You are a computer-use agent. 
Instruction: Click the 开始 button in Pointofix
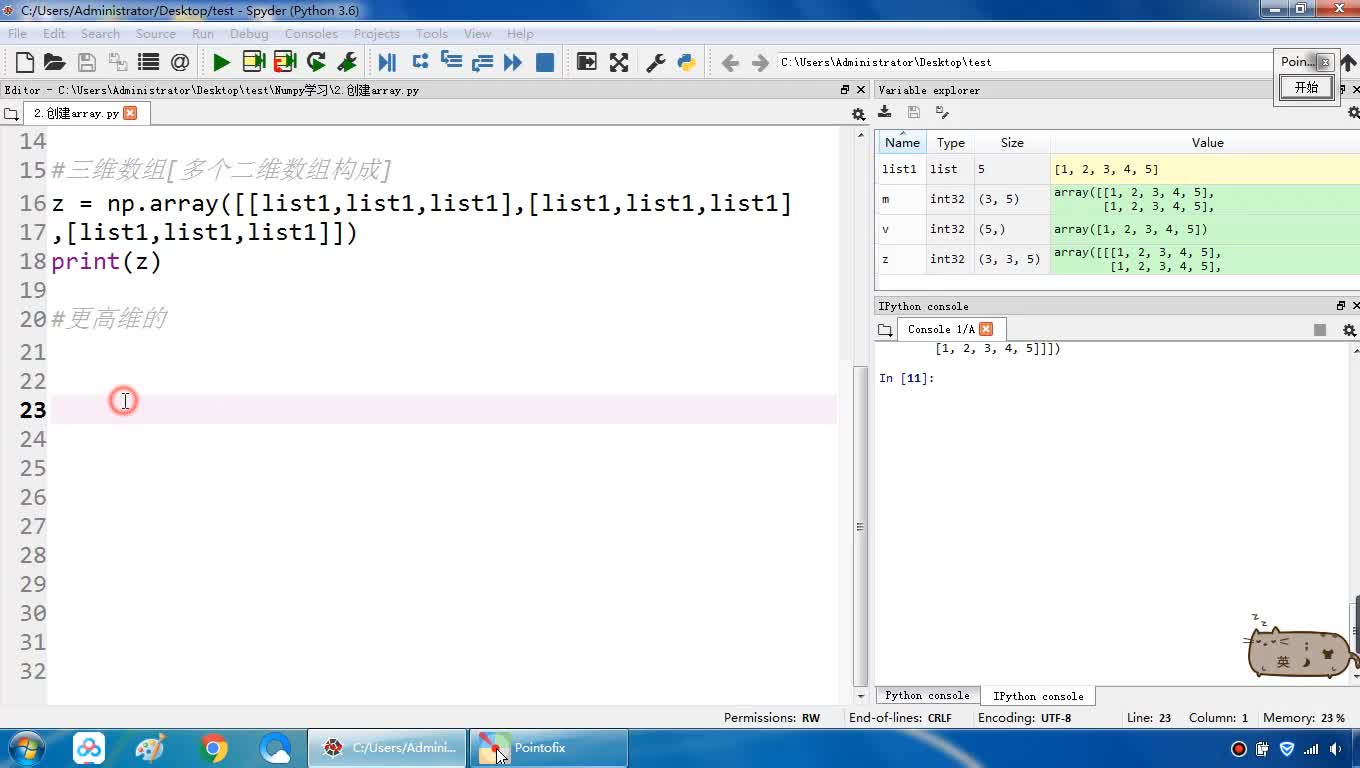tap(1306, 87)
